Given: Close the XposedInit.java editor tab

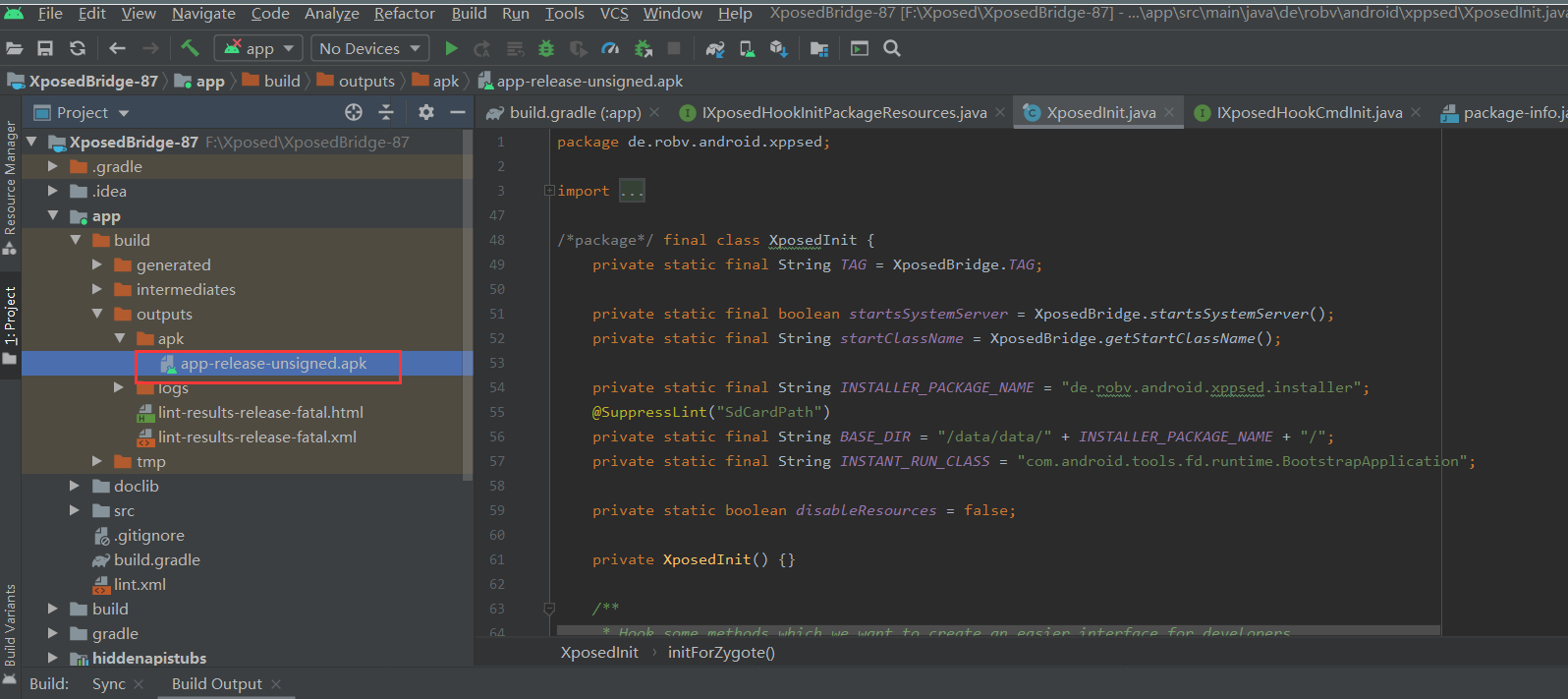Looking at the screenshot, I should 1169,112.
